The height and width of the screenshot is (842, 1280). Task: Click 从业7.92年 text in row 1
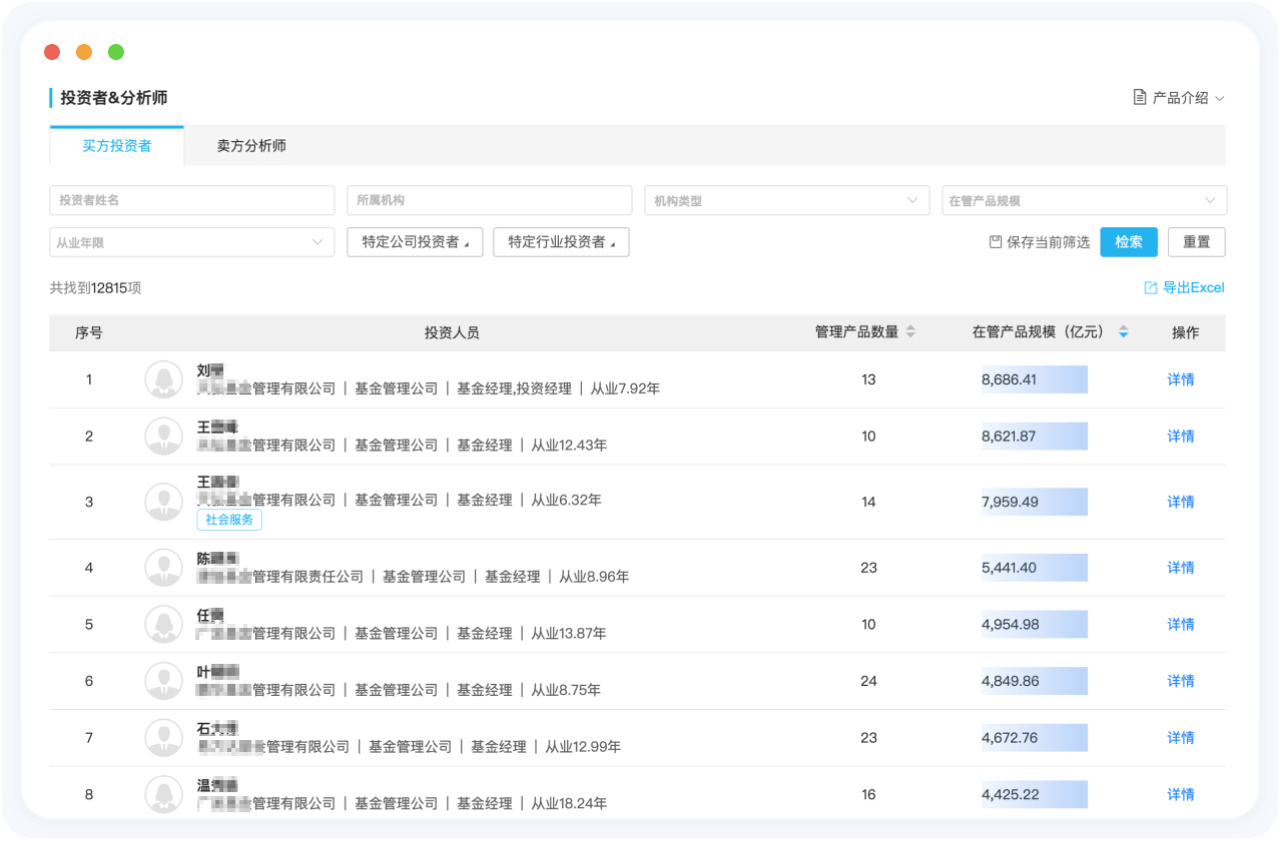point(625,389)
